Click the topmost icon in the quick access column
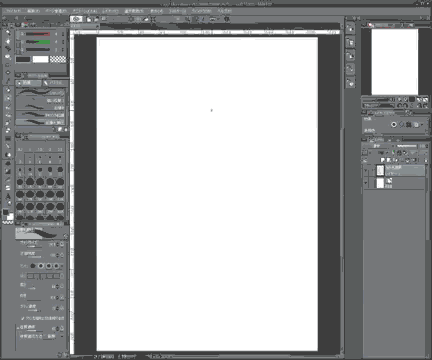The image size is (432, 360). pyautogui.click(x=350, y=29)
